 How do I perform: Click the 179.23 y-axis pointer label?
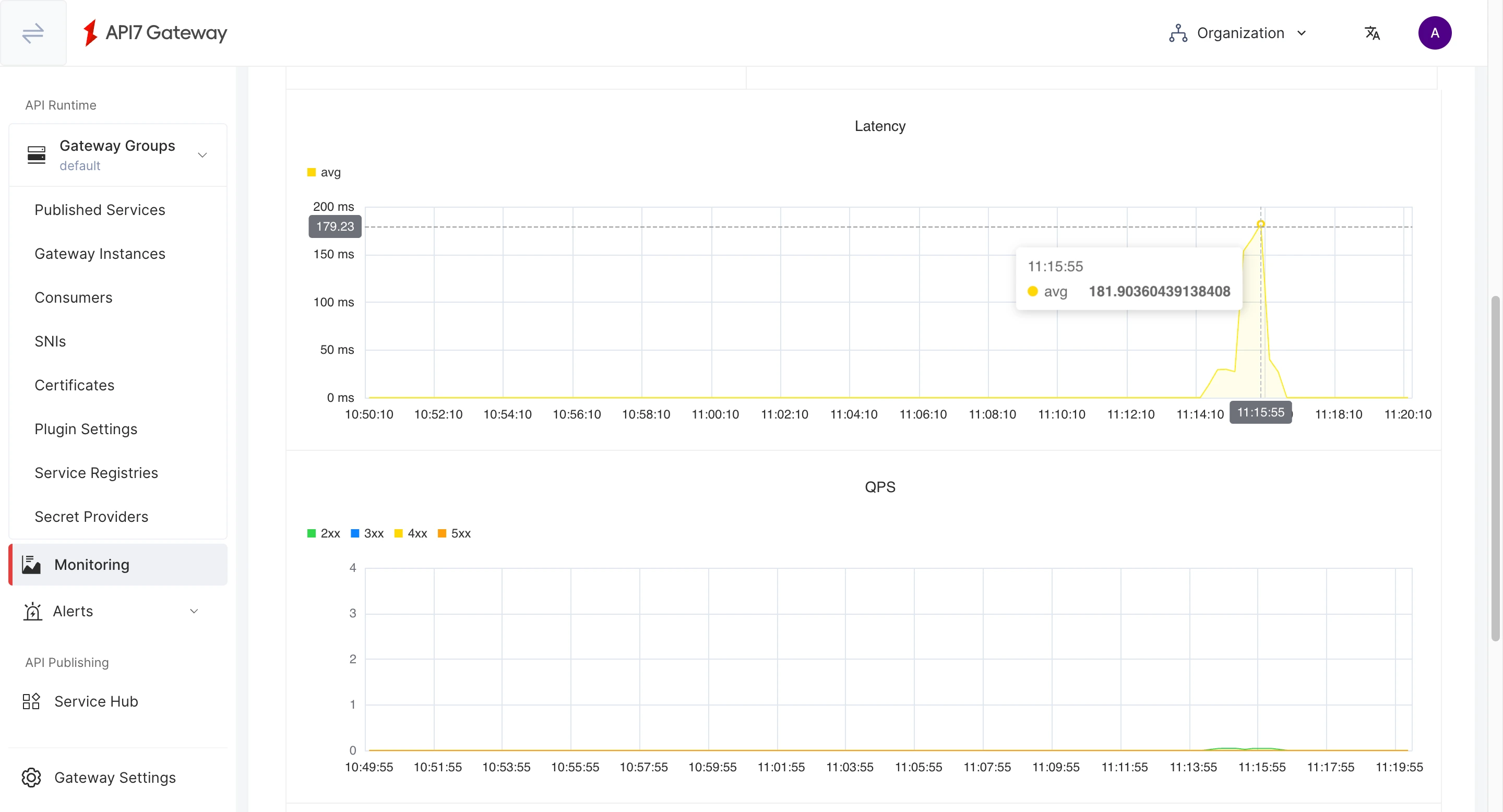[x=335, y=226]
